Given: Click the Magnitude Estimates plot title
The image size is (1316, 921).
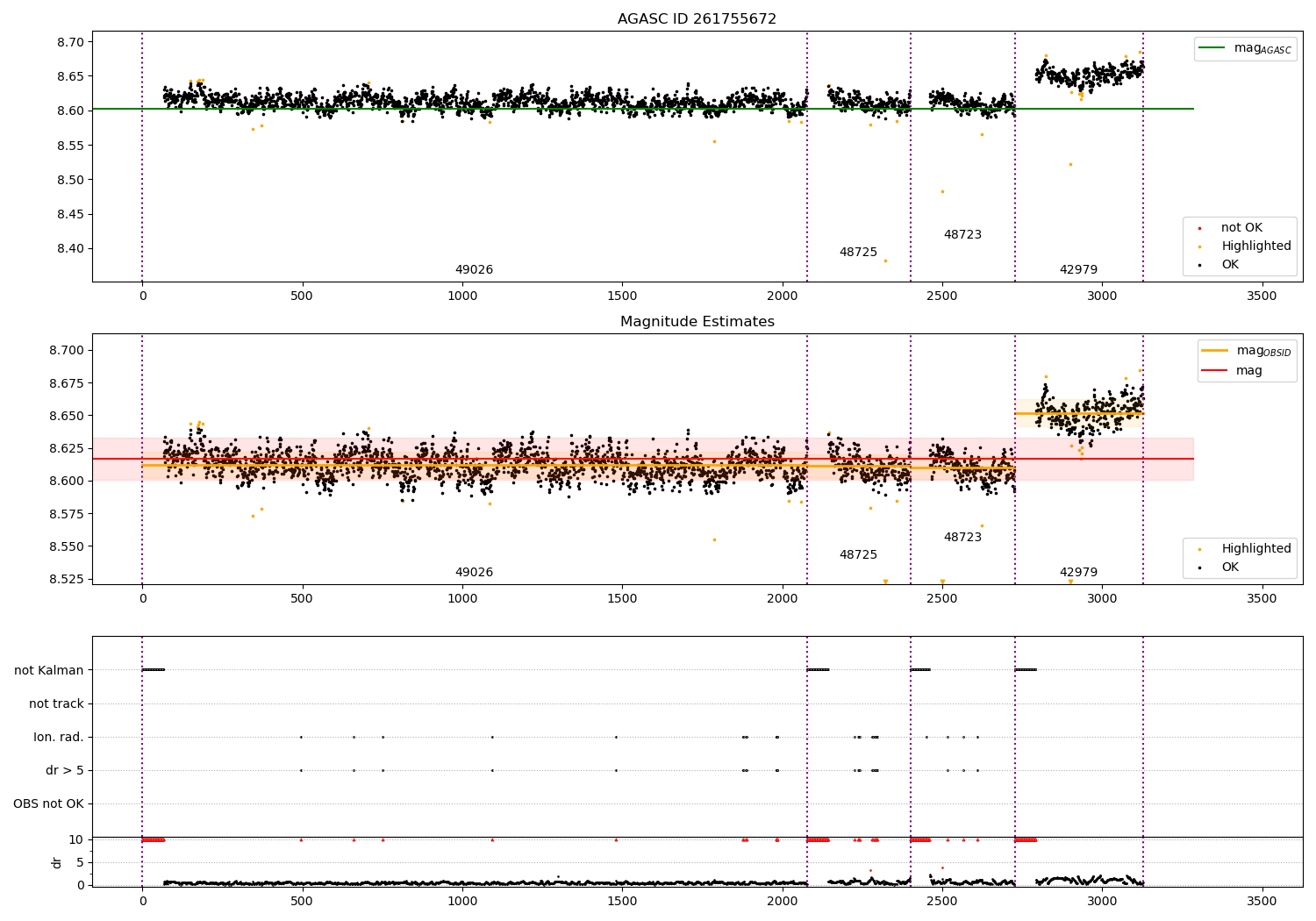Looking at the screenshot, I should pyautogui.click(x=697, y=322).
